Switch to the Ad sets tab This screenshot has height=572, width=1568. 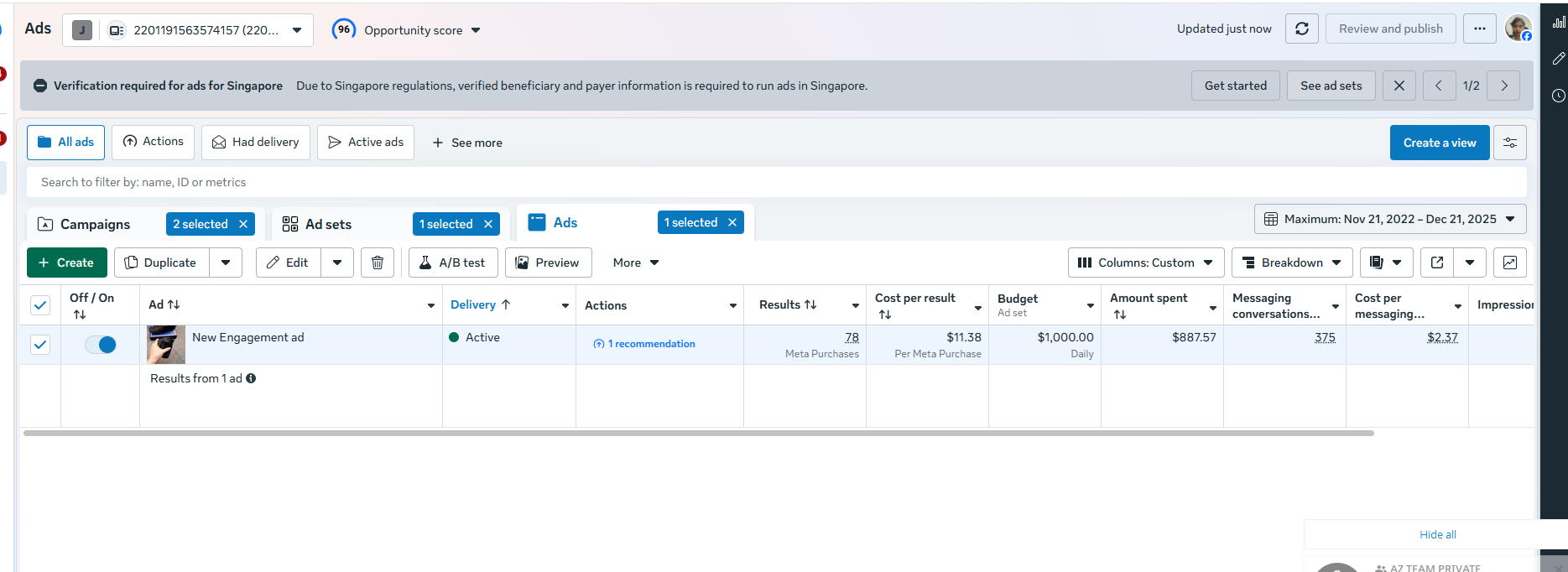(329, 224)
